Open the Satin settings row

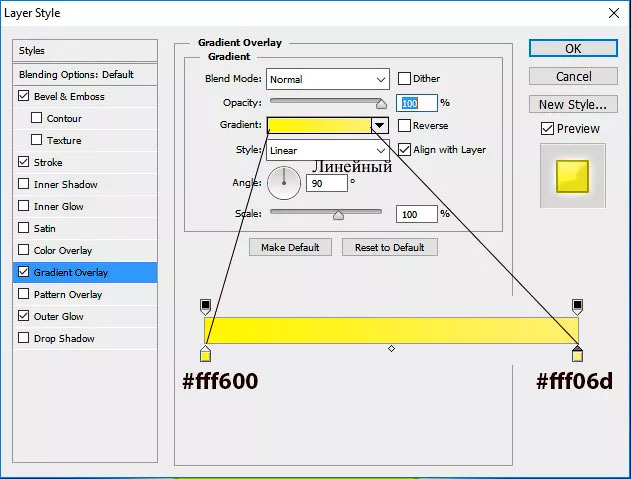(85, 228)
